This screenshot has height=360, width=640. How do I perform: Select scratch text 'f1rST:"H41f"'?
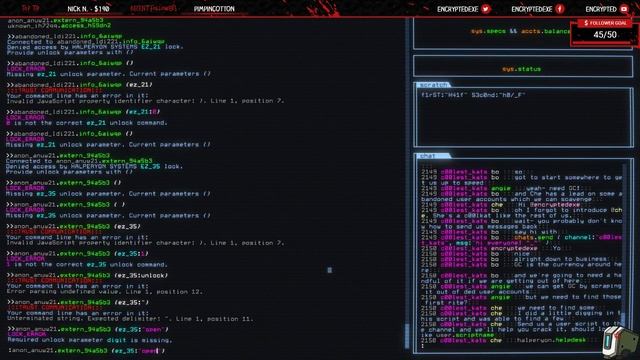[x=444, y=95]
